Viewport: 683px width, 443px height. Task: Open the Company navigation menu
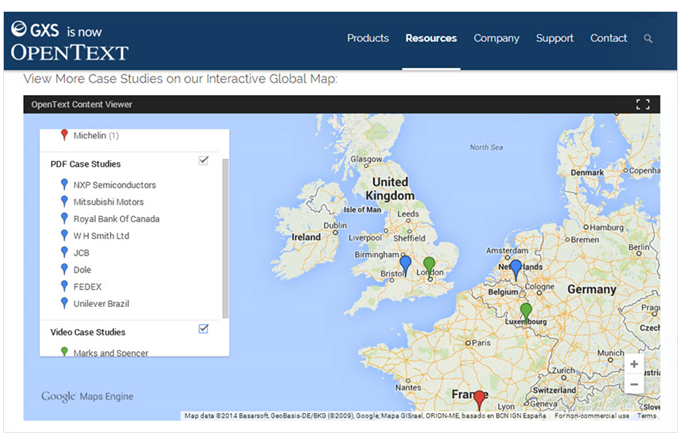pyautogui.click(x=497, y=39)
